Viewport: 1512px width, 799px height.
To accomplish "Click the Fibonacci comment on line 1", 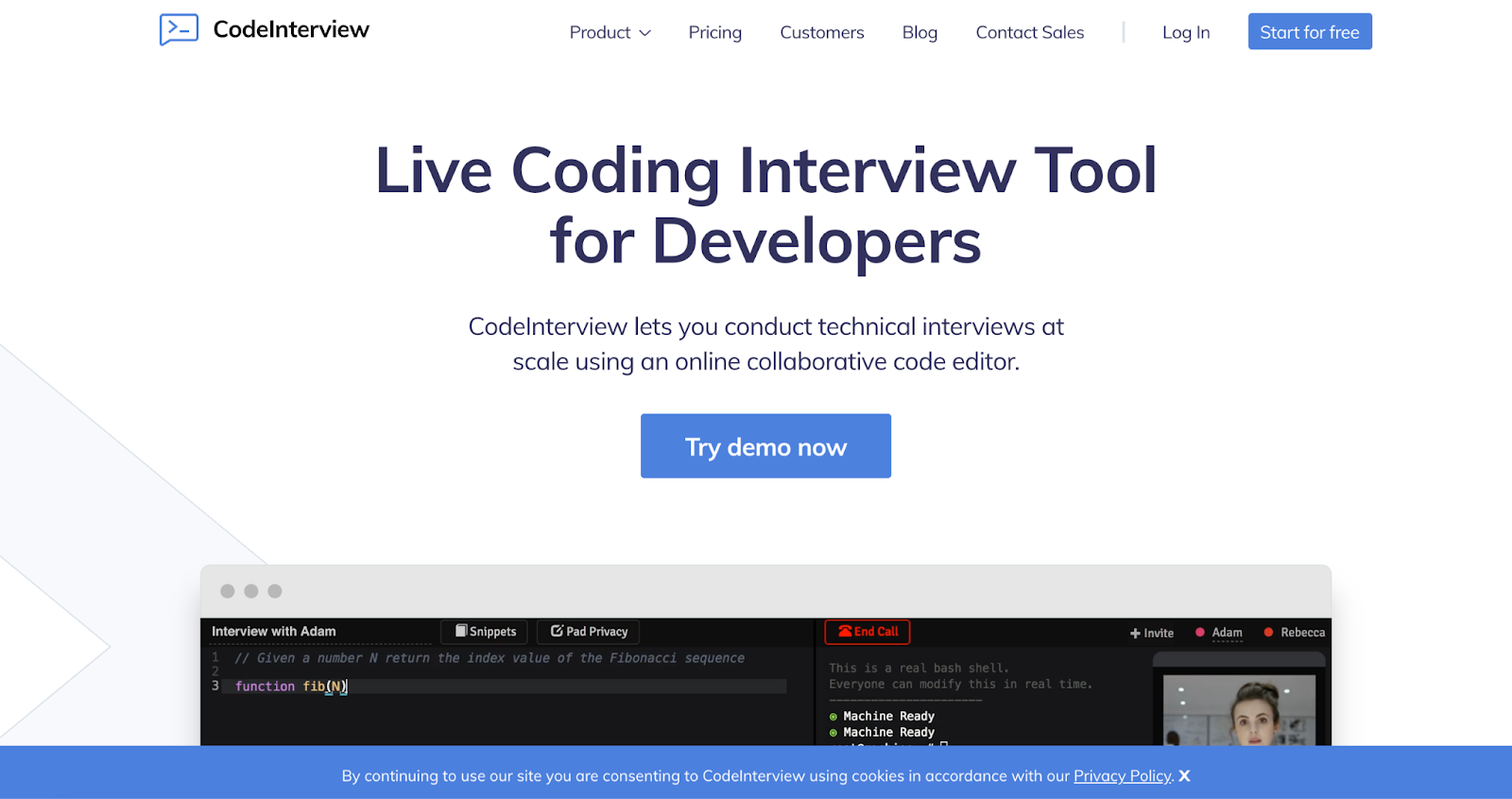I will 490,658.
